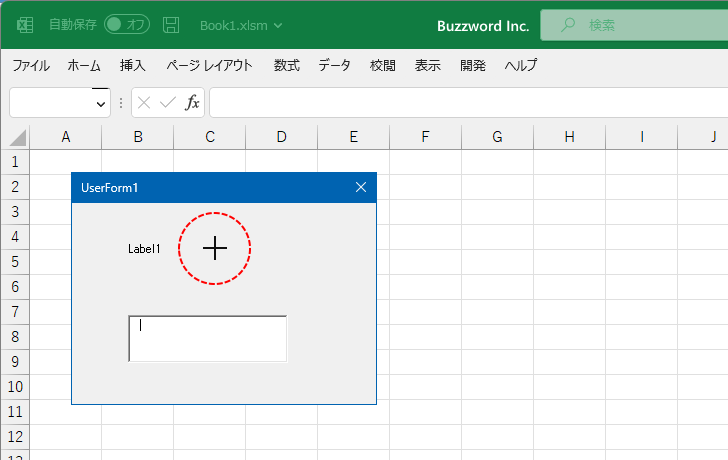This screenshot has width=728, height=460.
Task: Select row 2 header
Action: click(x=15, y=187)
